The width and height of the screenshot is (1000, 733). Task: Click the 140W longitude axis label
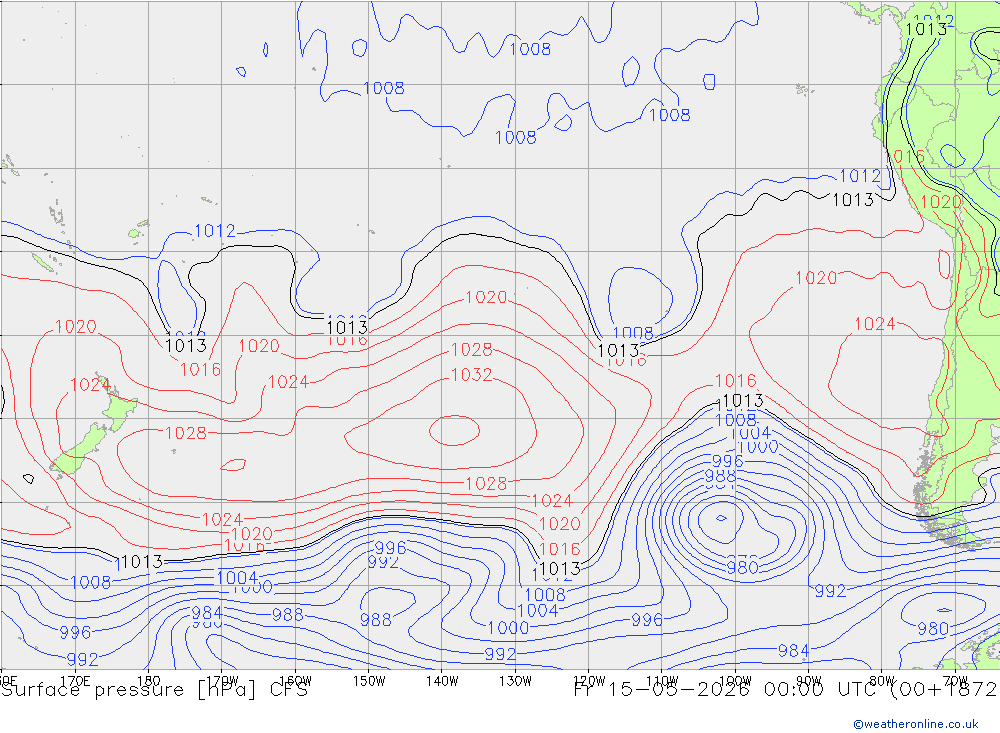[442, 681]
